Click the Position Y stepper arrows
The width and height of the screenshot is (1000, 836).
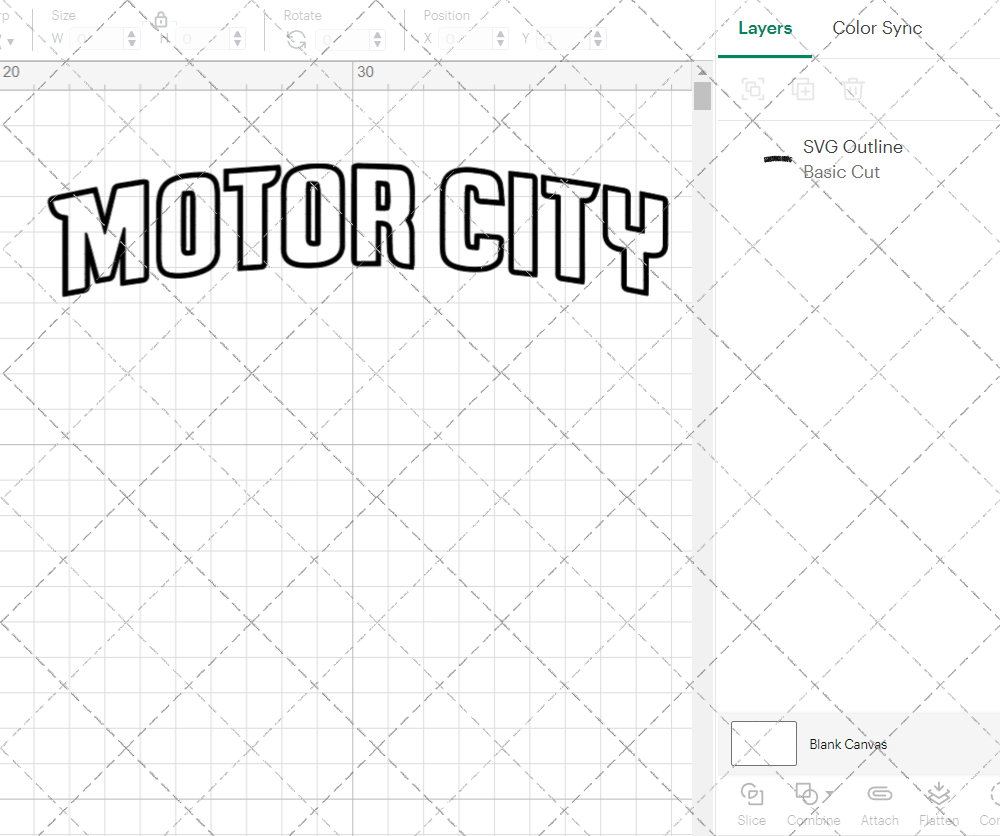pyautogui.click(x=598, y=40)
